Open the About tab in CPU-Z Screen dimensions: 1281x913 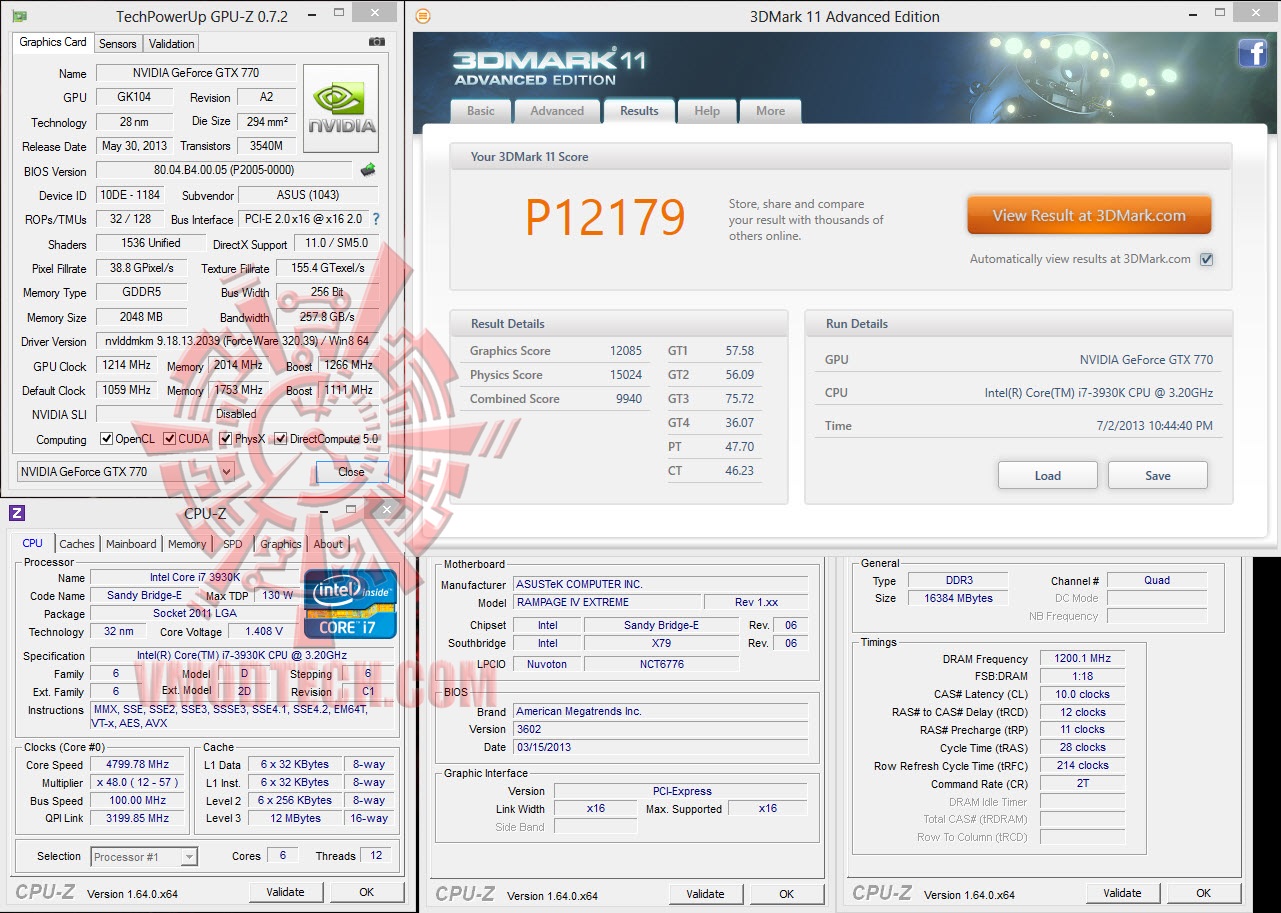pos(328,544)
